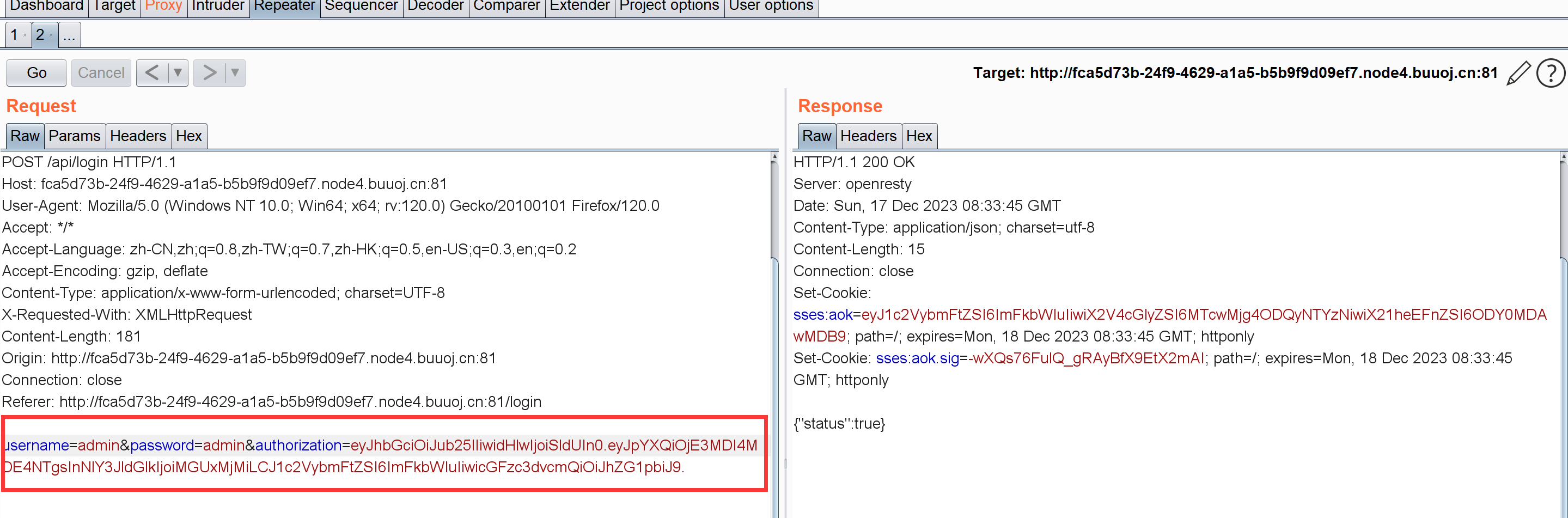The image size is (1568, 518).
Task: Click the authorization parameter name in body
Action: (x=298, y=446)
